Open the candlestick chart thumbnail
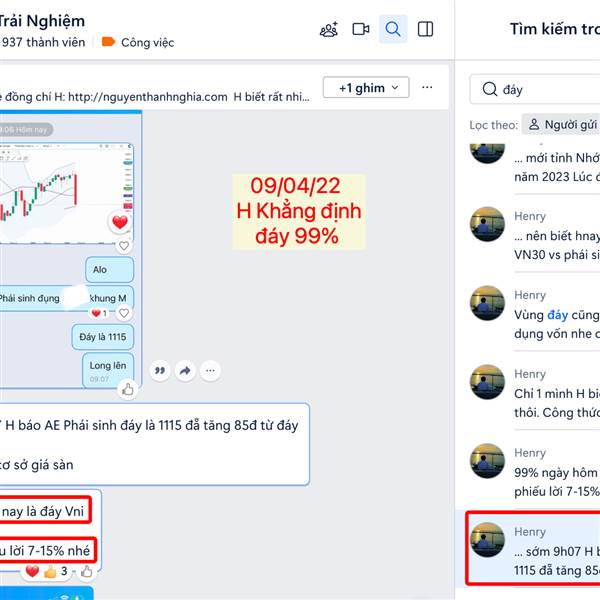The height and width of the screenshot is (600, 600). pos(65,193)
